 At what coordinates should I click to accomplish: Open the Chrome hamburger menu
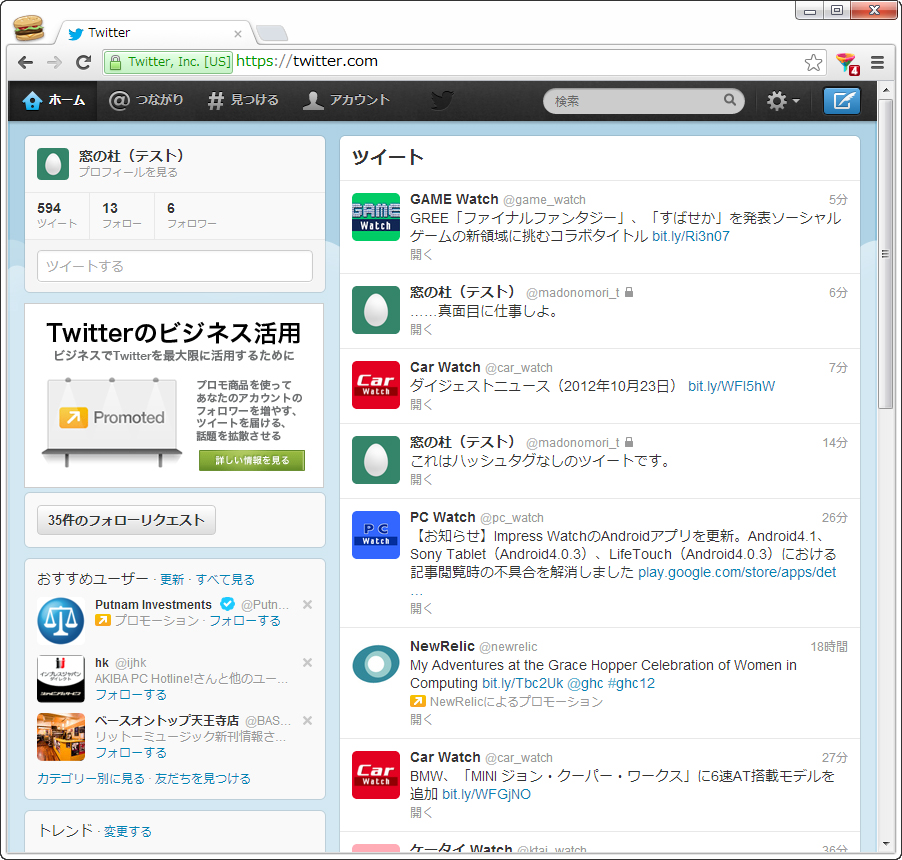coord(876,61)
